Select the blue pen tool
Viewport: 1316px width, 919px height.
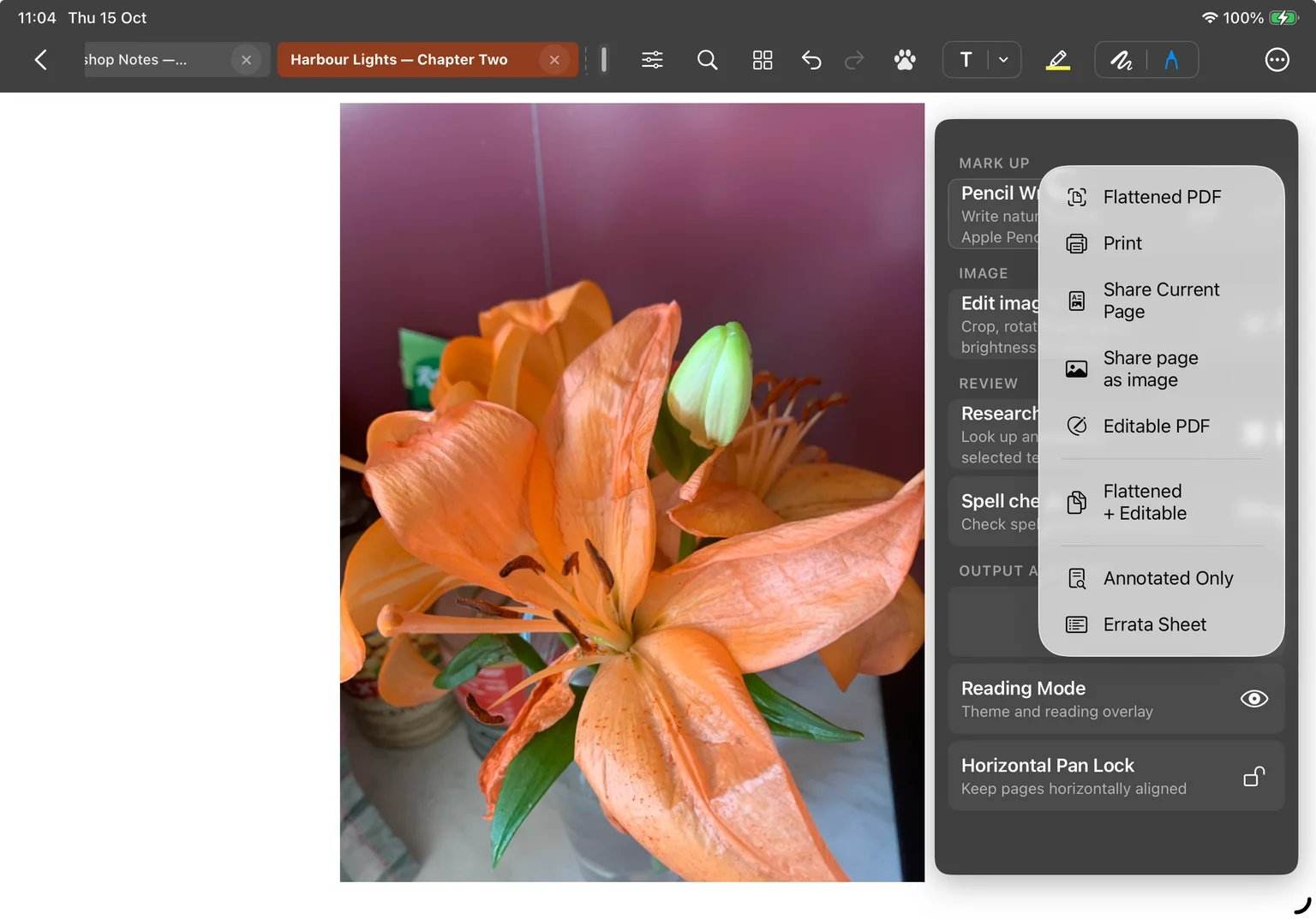click(1171, 60)
